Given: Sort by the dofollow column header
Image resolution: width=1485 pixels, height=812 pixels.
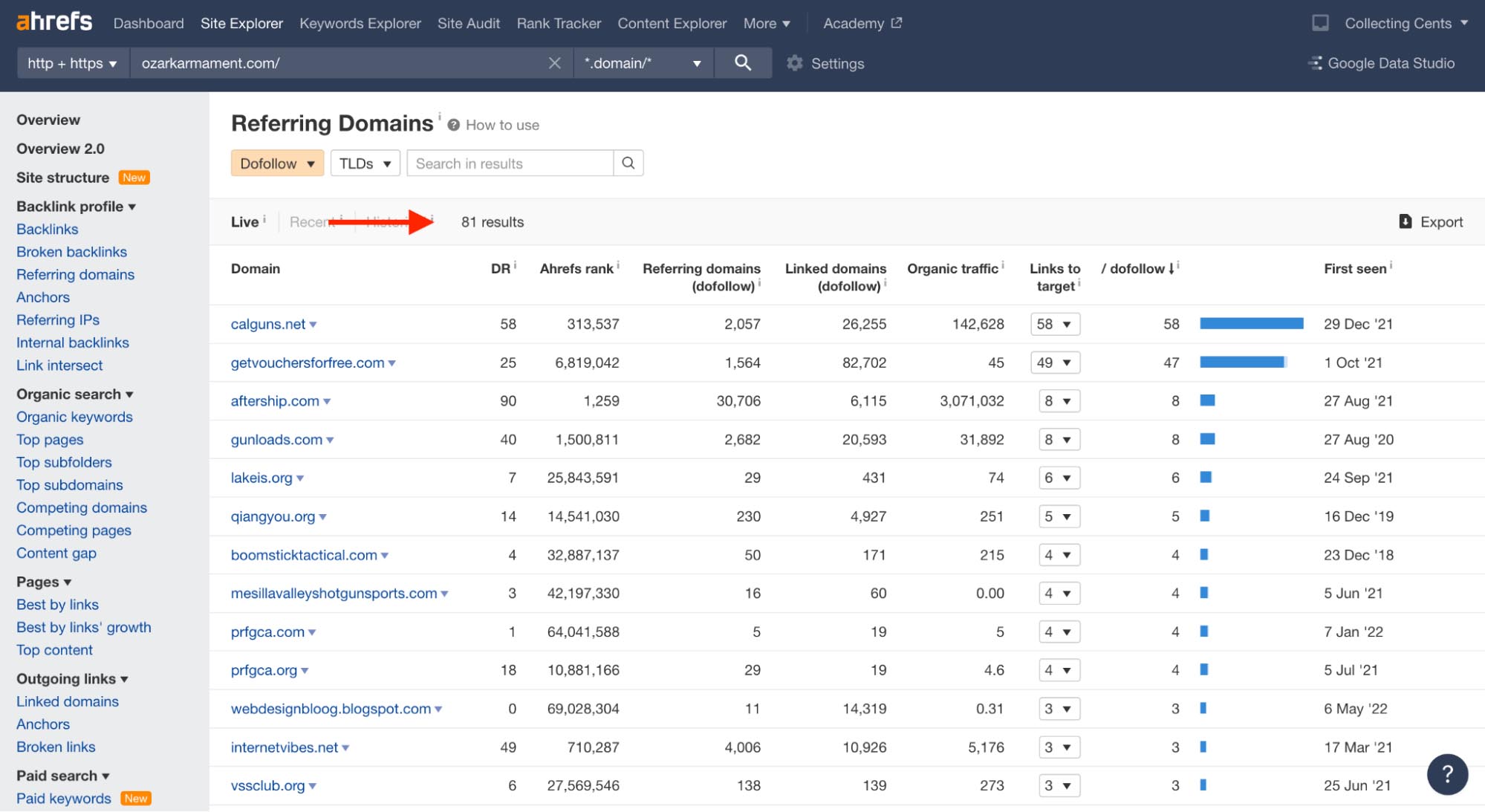Looking at the screenshot, I should [1137, 269].
